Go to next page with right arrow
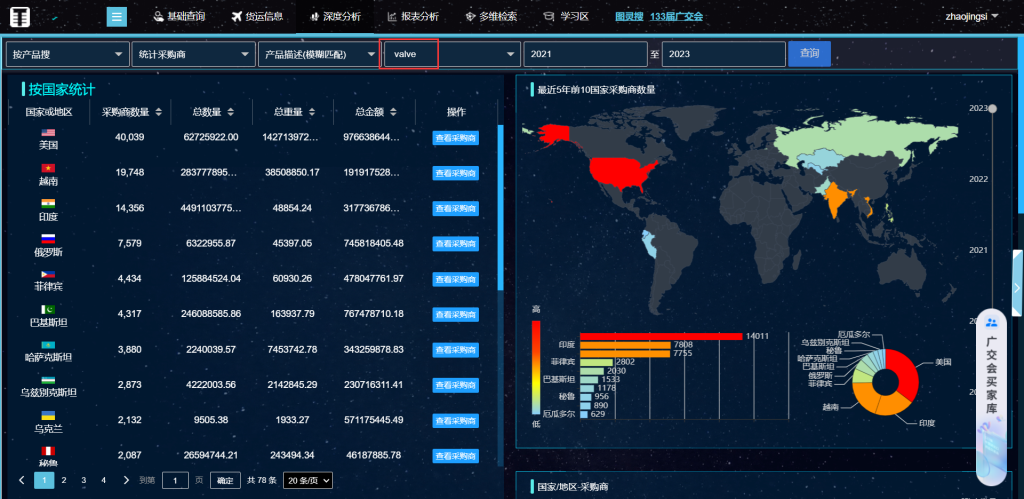This screenshot has height=499, width=1024. tap(126, 480)
